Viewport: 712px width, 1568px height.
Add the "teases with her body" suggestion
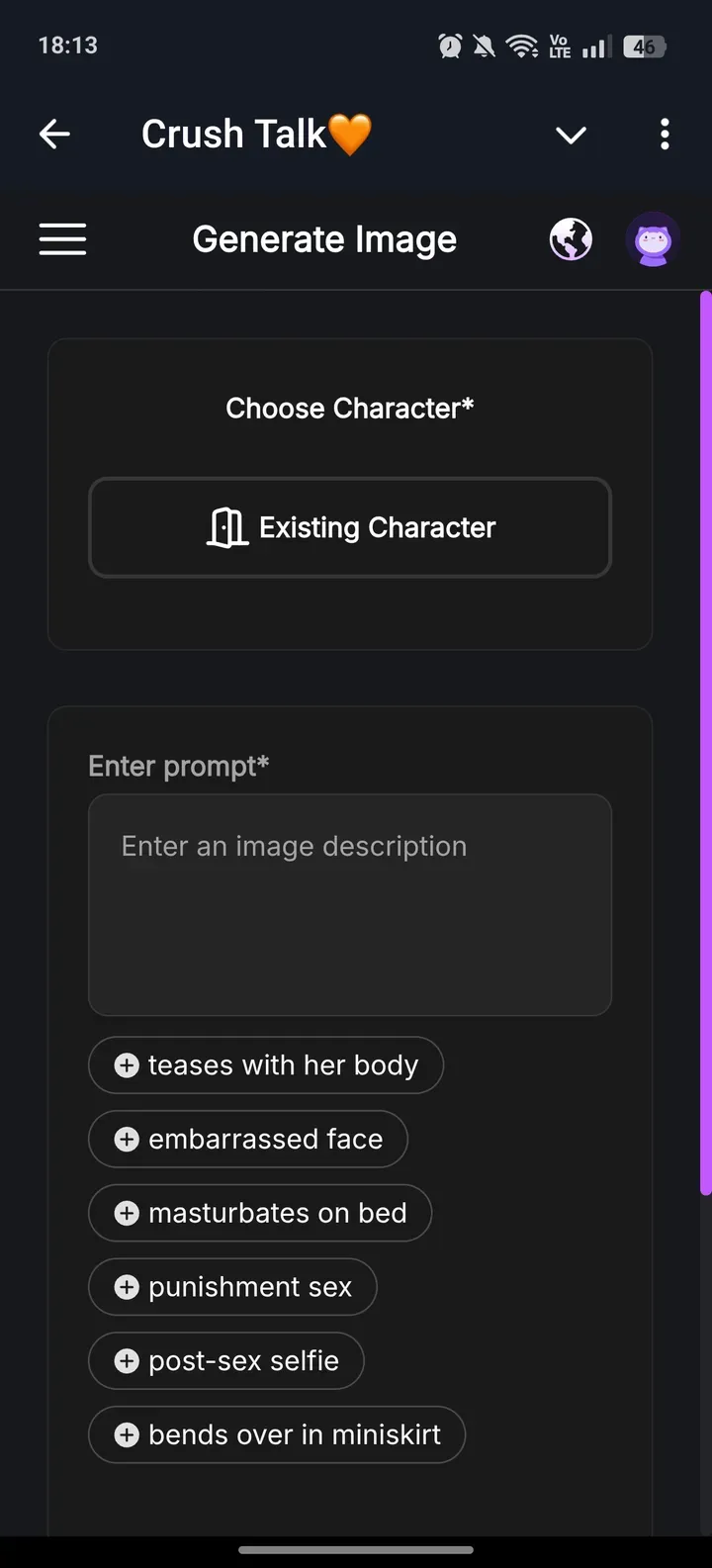click(x=266, y=1065)
